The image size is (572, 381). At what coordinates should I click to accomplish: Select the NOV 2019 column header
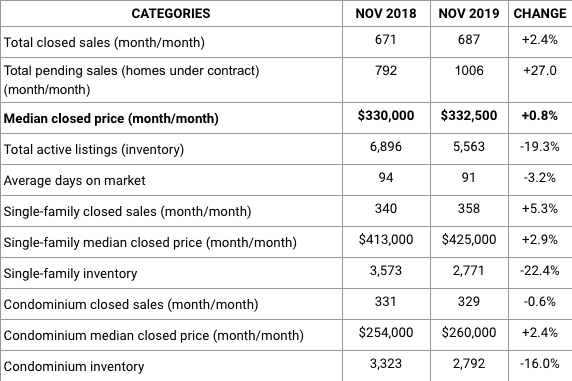point(469,14)
